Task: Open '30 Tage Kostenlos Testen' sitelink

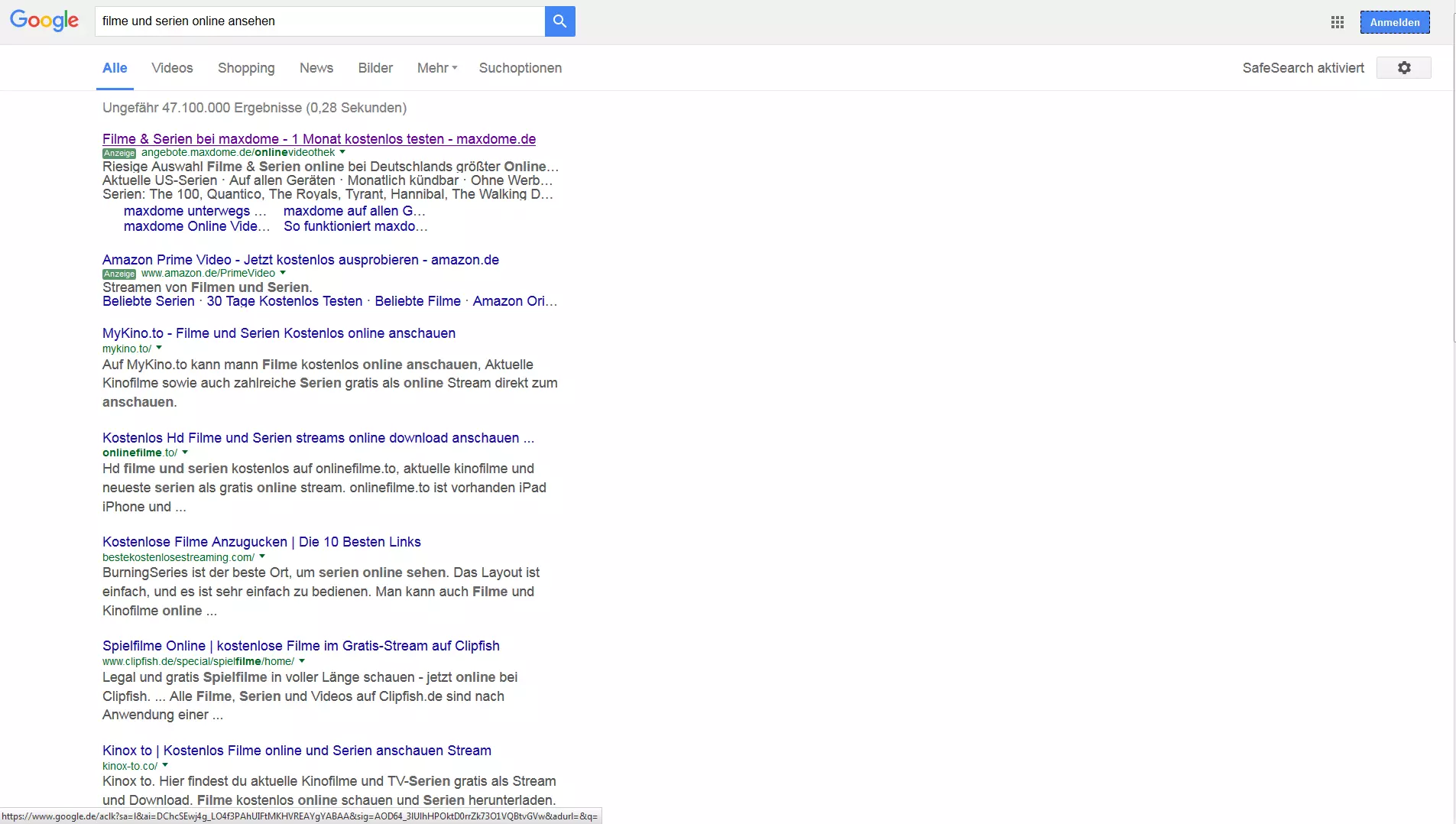Action: [284, 301]
